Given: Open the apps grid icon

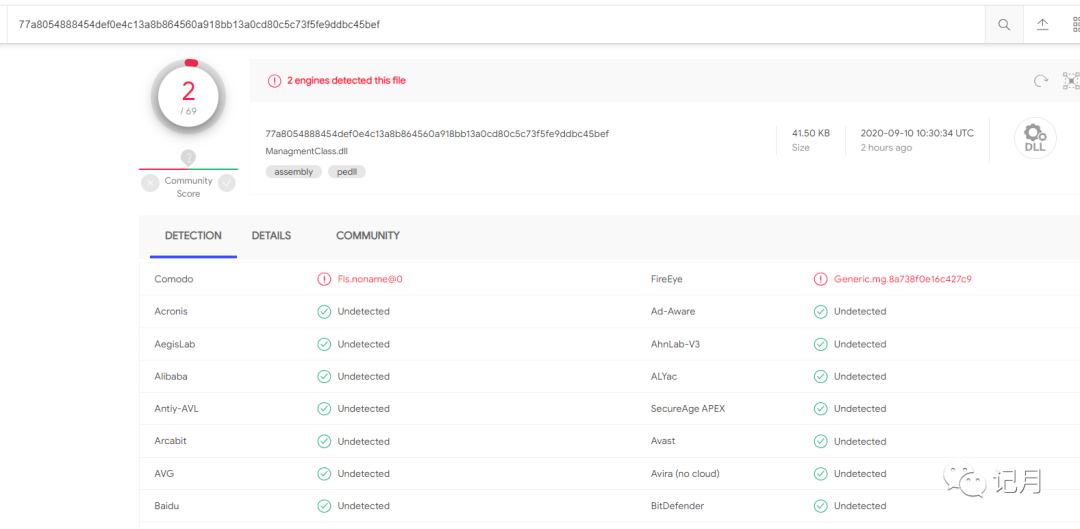Looking at the screenshot, I should tap(1076, 25).
